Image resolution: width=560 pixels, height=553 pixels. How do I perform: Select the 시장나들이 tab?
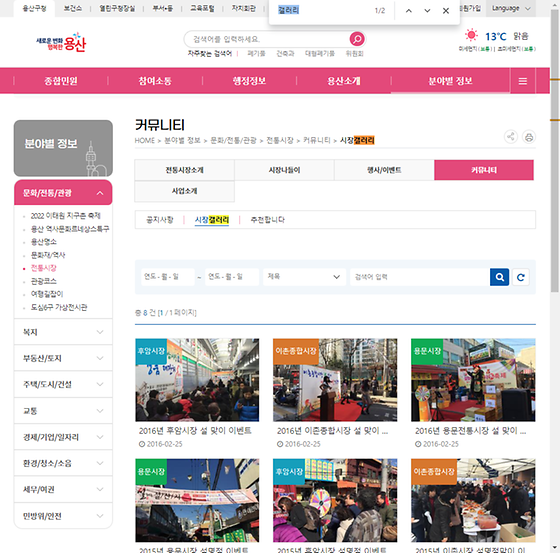[284, 170]
